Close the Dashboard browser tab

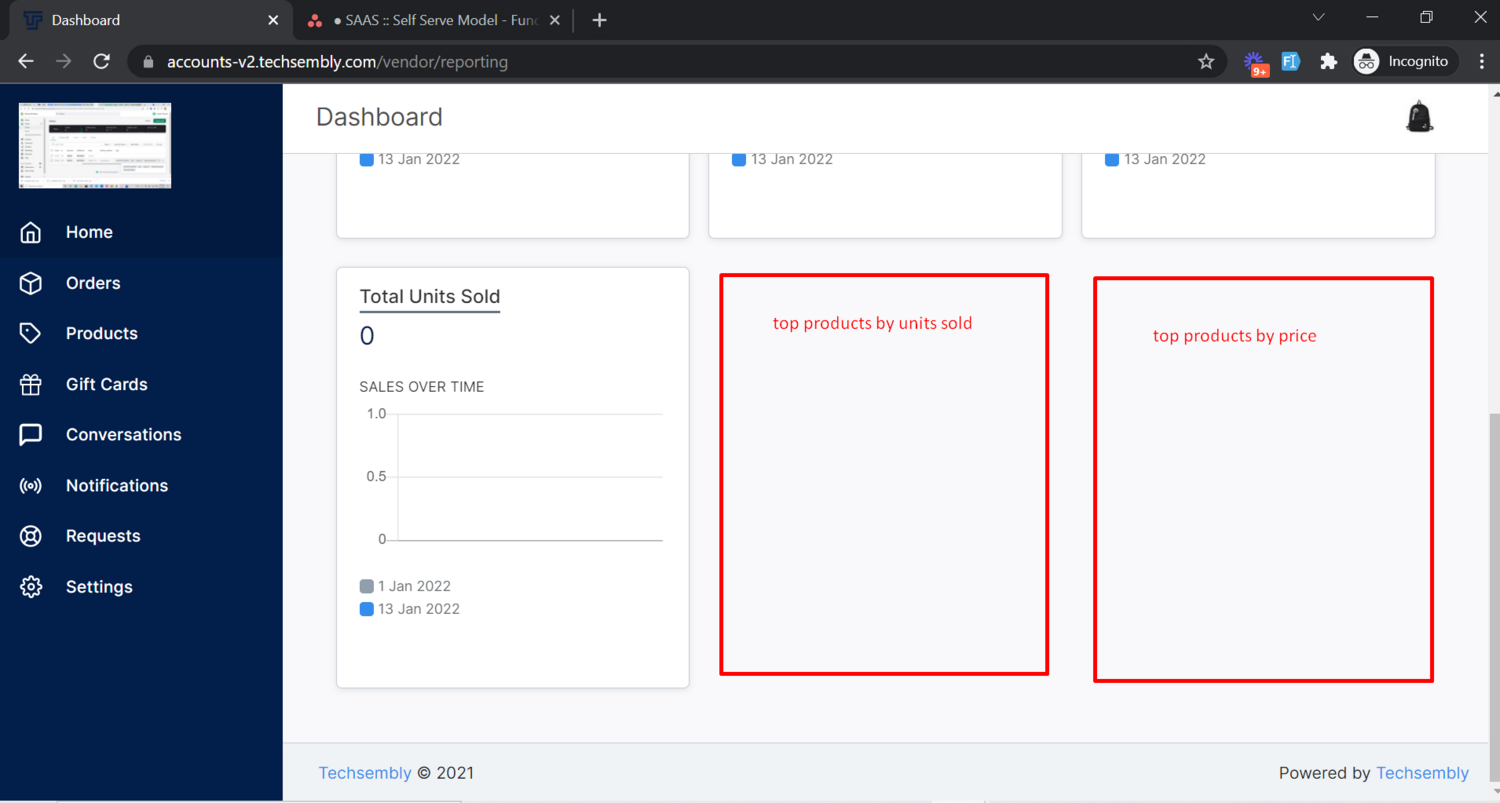273,20
